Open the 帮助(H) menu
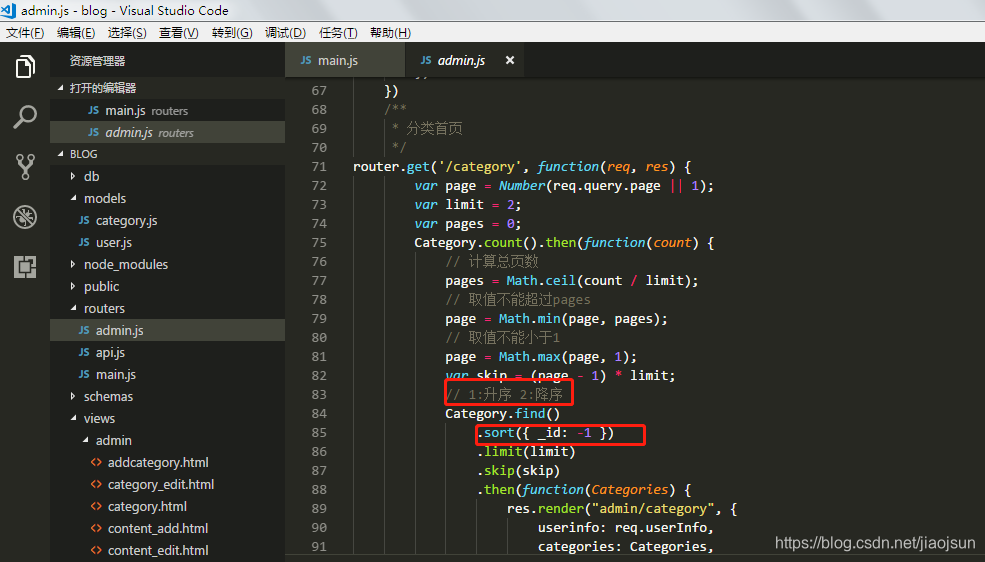This screenshot has height=562, width=985. click(x=390, y=33)
